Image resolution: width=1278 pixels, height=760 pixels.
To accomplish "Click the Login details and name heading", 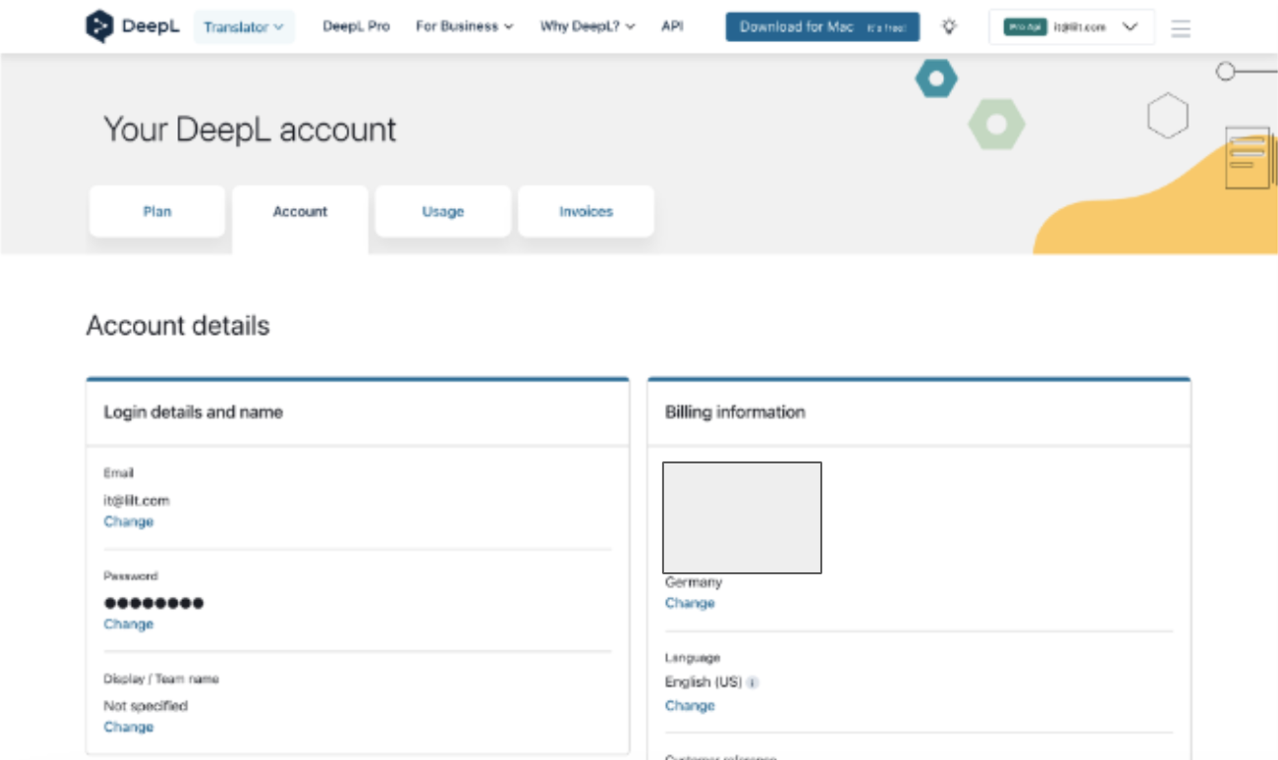I will [x=193, y=412].
